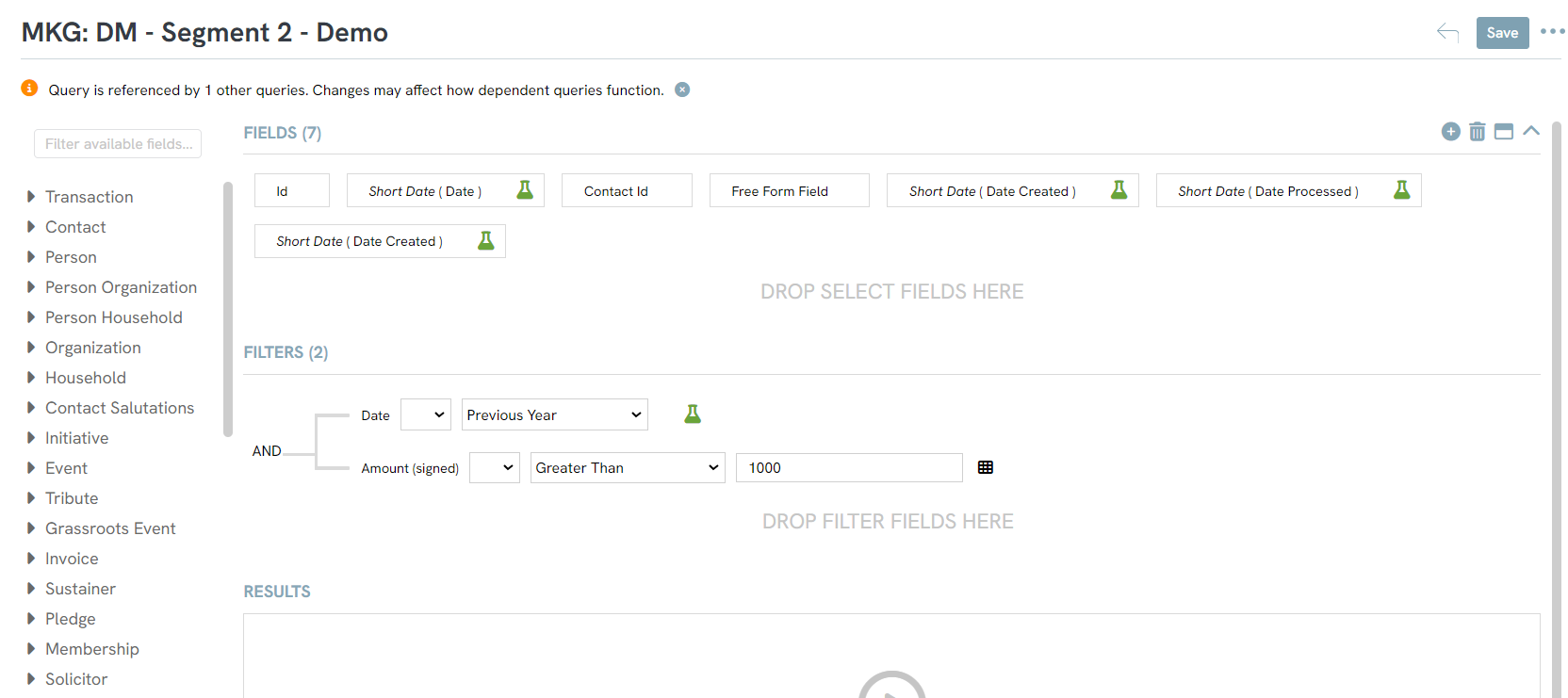1568x698 pixels.
Task: Expand the Contact tree node
Action: pyautogui.click(x=31, y=227)
